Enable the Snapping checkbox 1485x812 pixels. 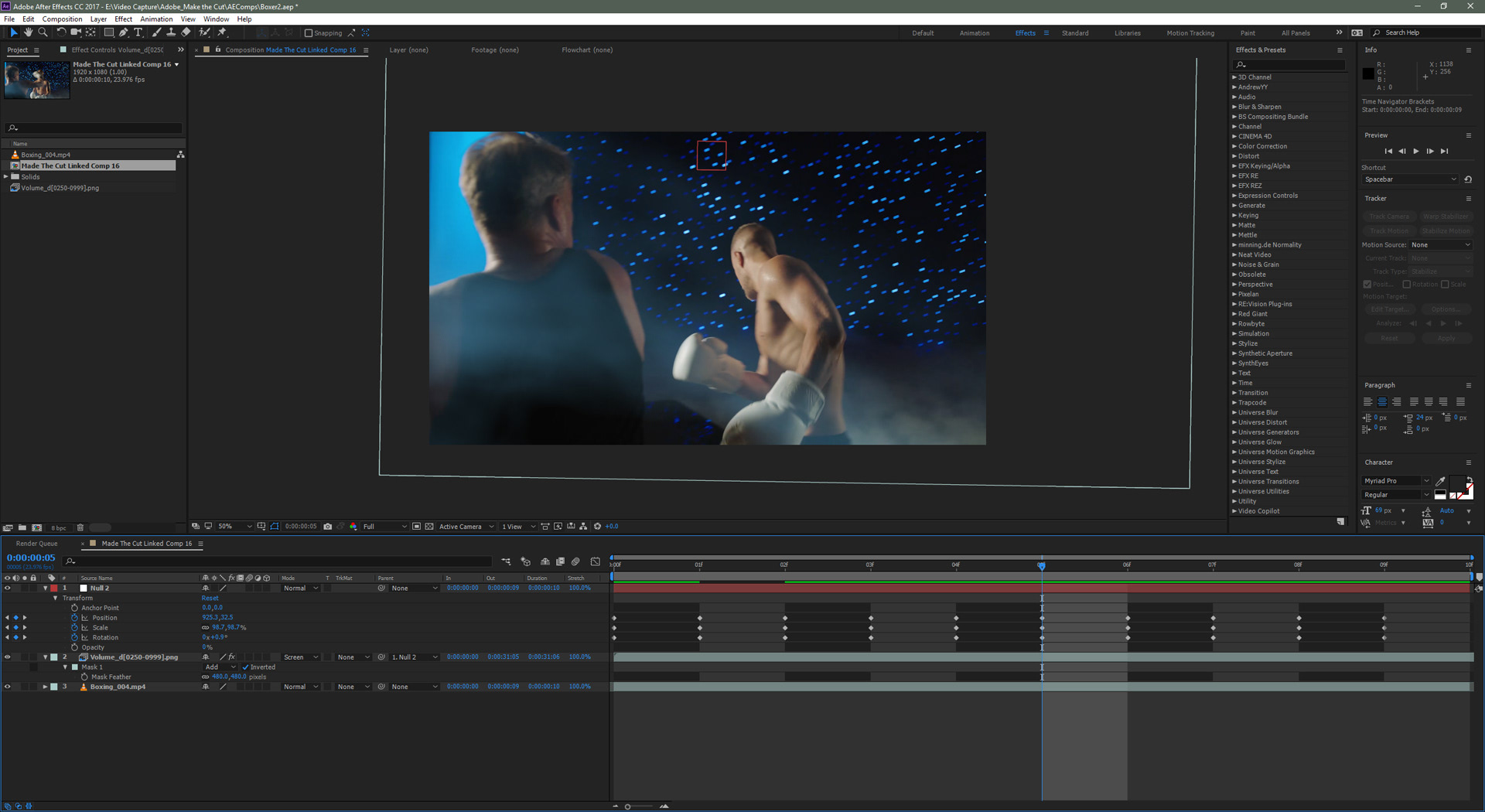click(x=309, y=33)
